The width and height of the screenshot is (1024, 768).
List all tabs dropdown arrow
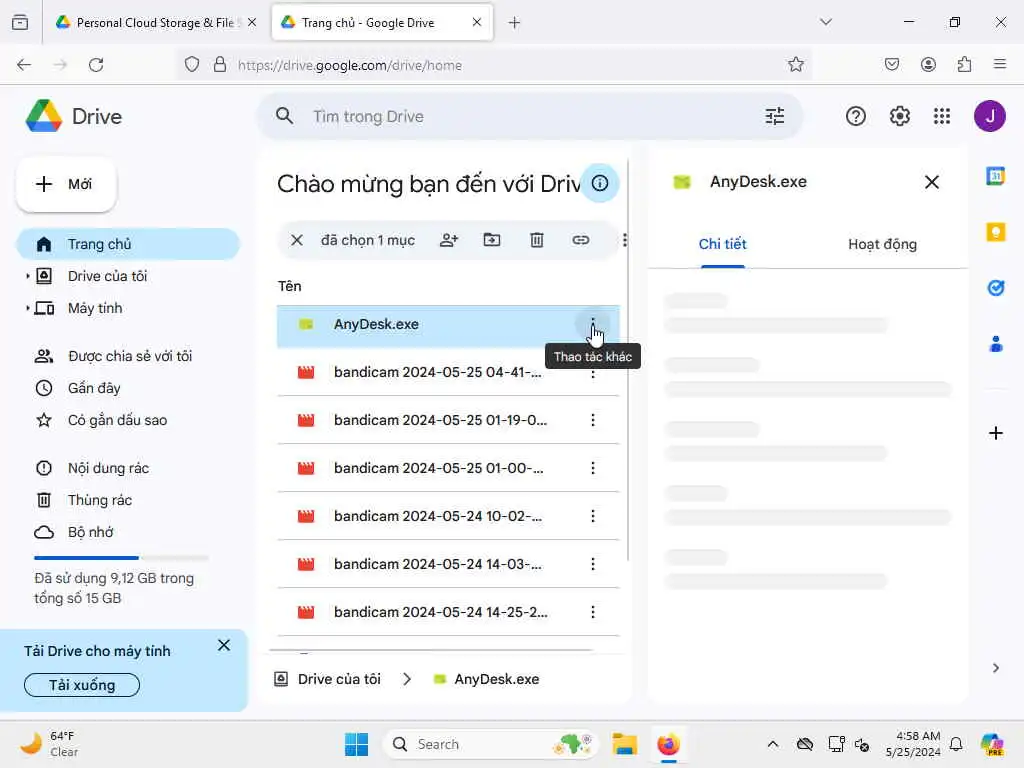point(825,22)
